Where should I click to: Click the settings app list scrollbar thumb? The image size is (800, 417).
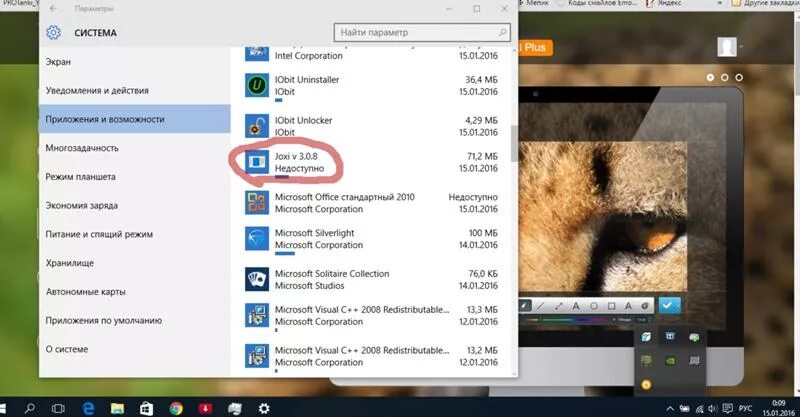click(x=514, y=143)
